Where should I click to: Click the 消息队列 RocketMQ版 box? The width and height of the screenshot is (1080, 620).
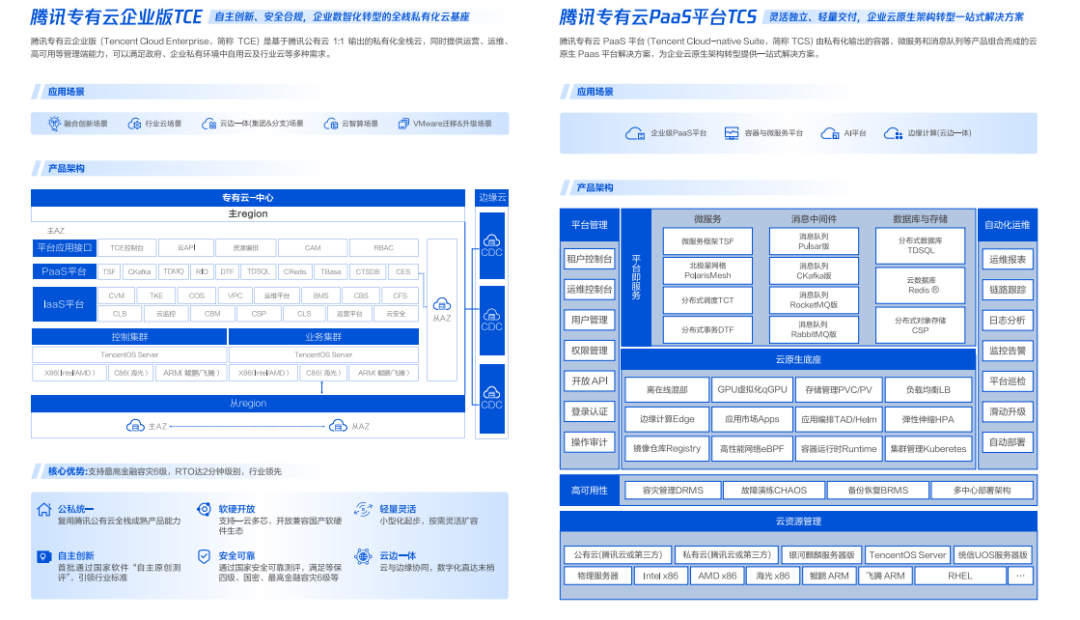813,300
